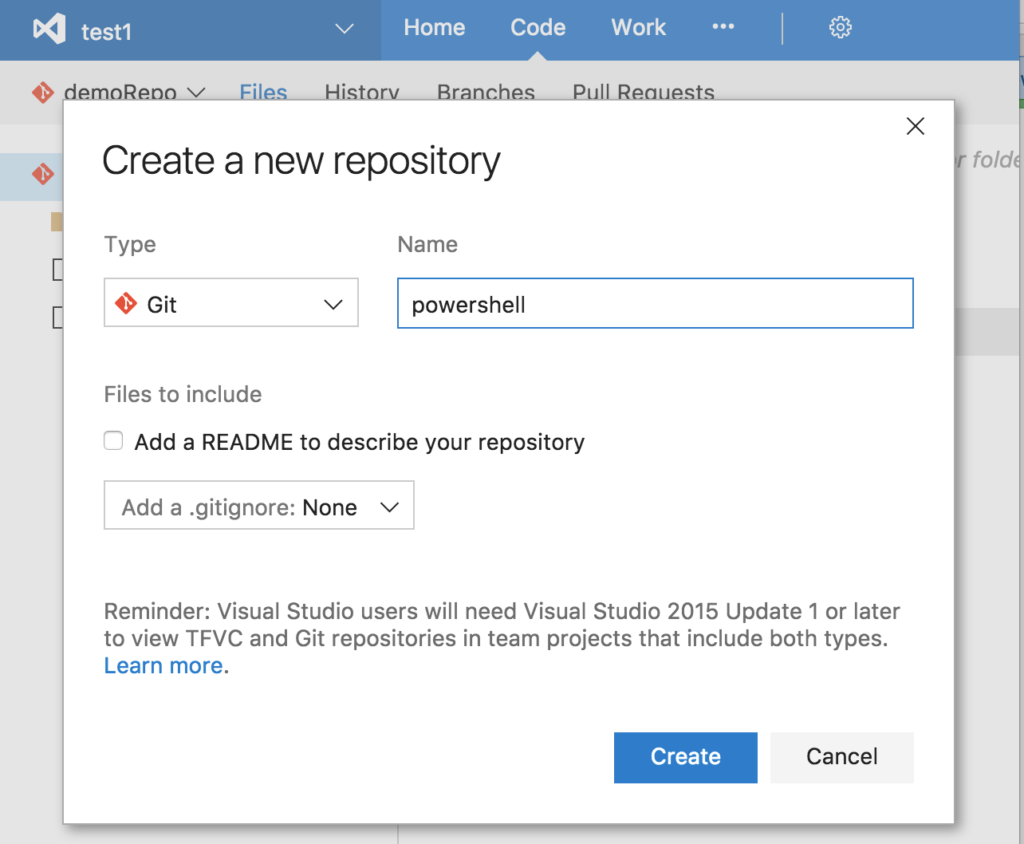Click the Git icon in Type dropdown
Screen dimensions: 1024x844
pos(126,304)
